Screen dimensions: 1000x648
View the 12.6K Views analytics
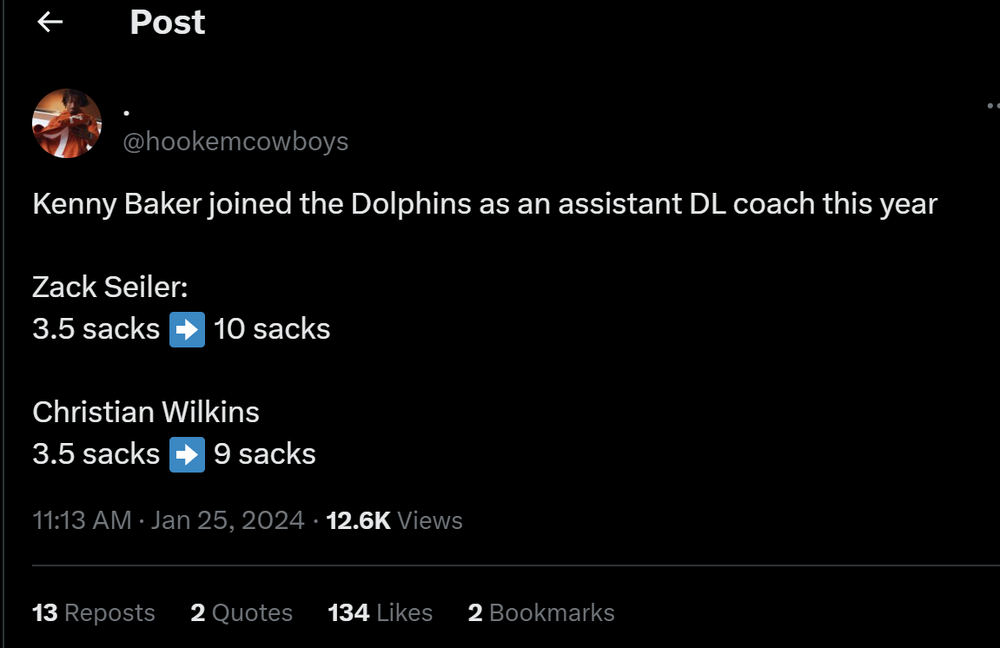tap(394, 520)
